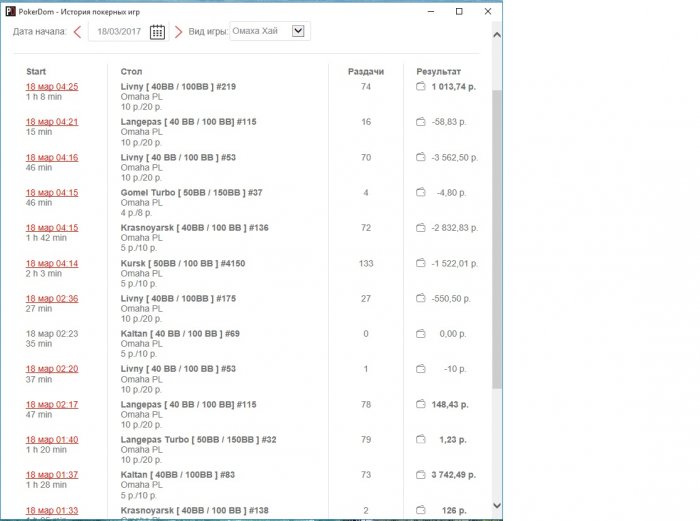Open session link 18 мар 04:25
Screen dimensions: 700x521
(x=52, y=87)
